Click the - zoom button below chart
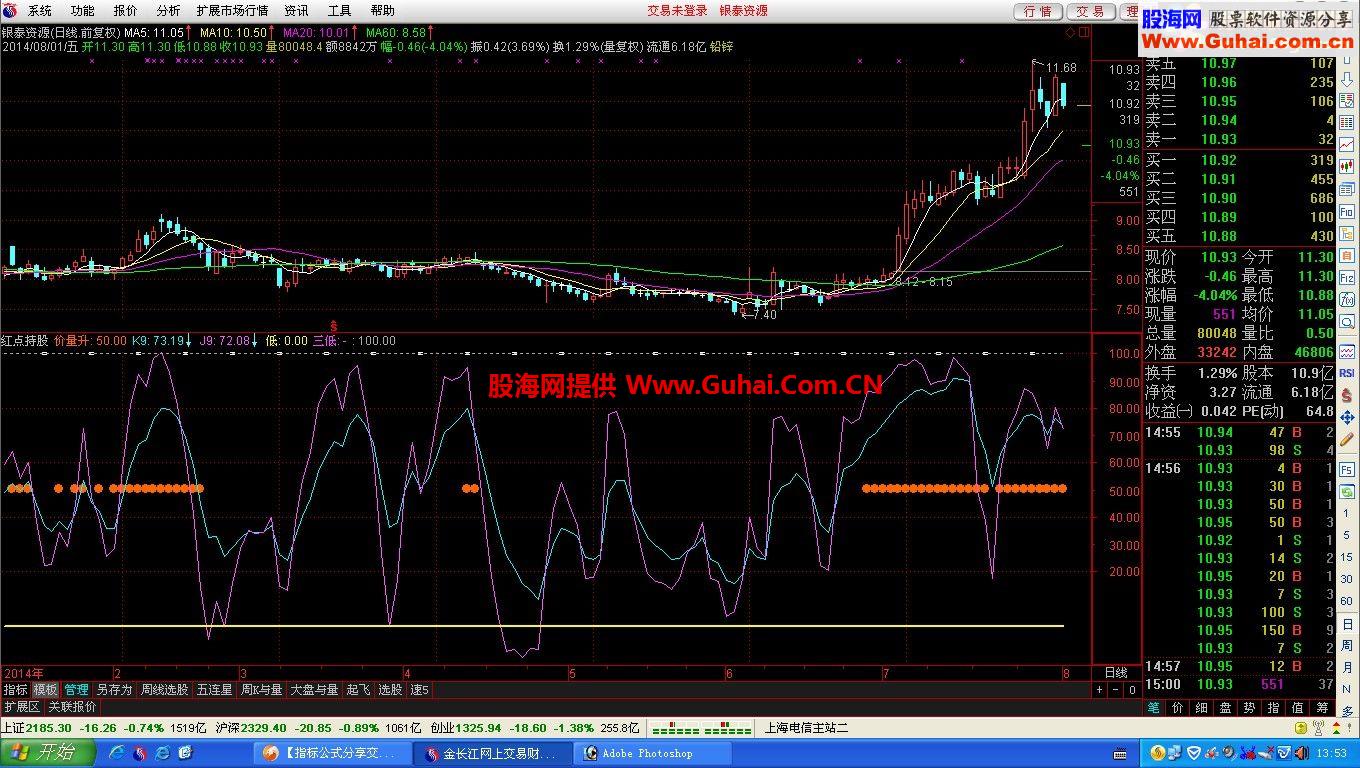This screenshot has width=1360, height=768. [x=1115, y=690]
